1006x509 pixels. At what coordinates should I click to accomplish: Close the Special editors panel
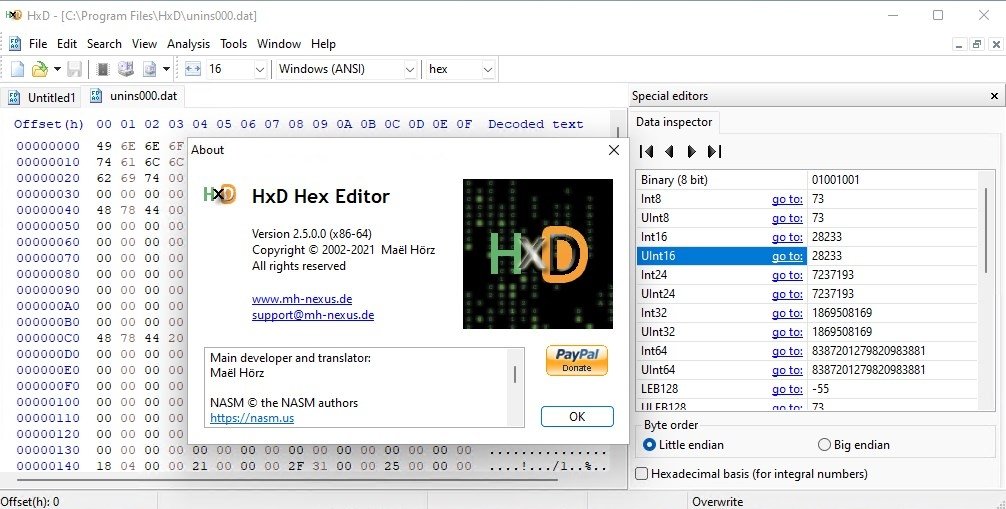pyautogui.click(x=994, y=96)
